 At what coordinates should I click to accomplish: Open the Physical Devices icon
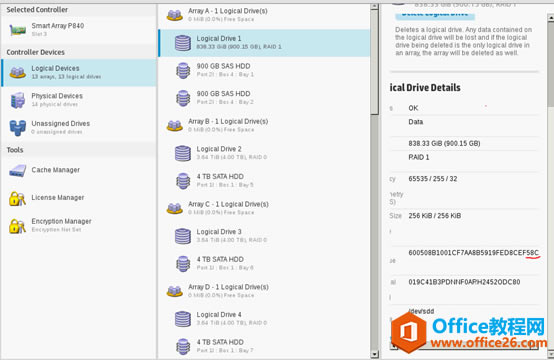click(17, 100)
